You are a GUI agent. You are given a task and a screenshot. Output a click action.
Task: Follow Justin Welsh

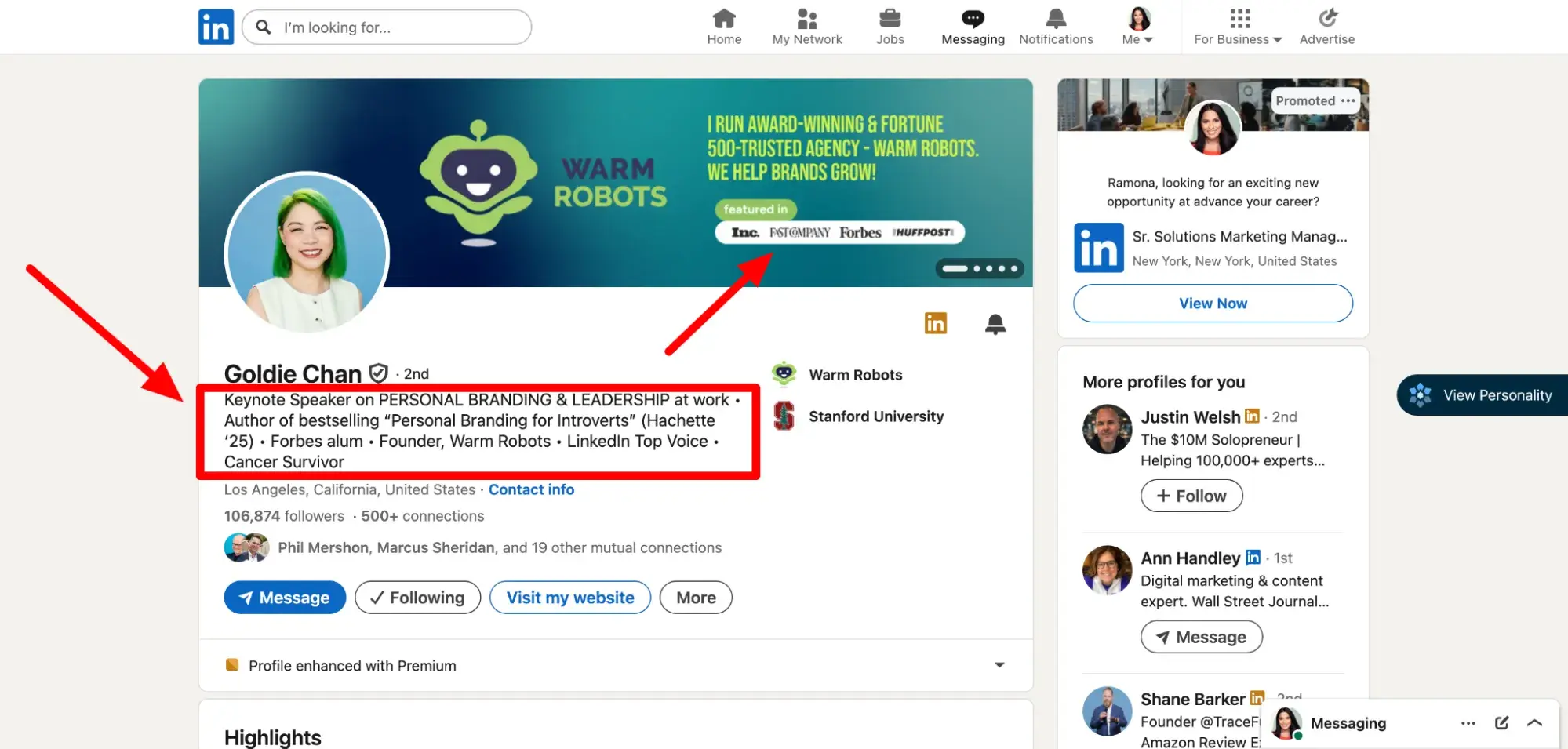coord(1191,495)
